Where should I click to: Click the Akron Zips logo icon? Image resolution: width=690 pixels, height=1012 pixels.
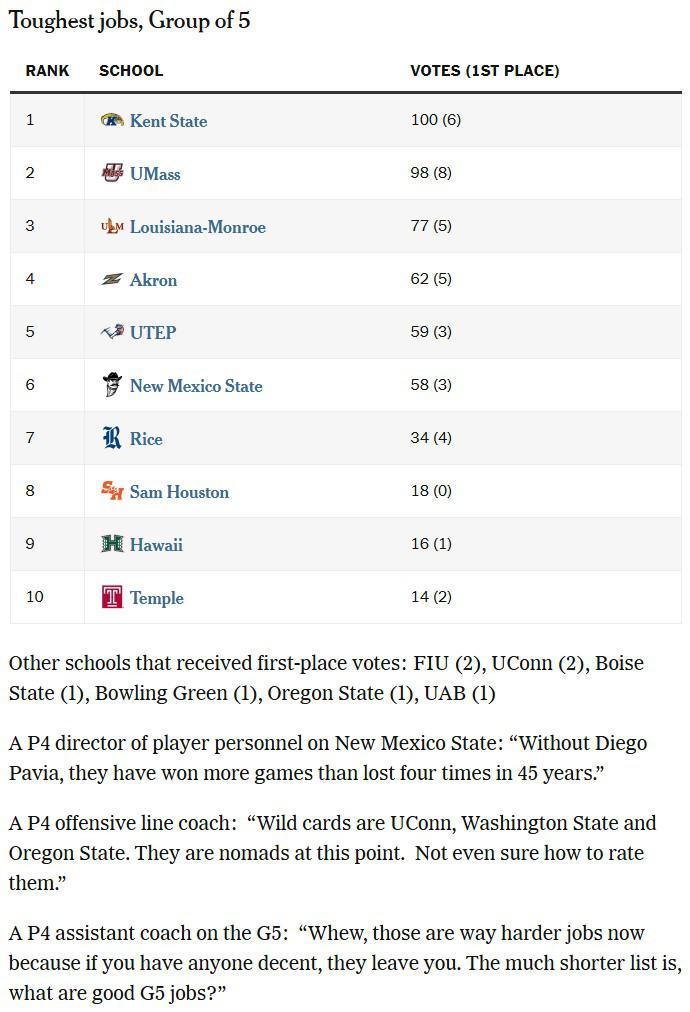tap(112, 280)
